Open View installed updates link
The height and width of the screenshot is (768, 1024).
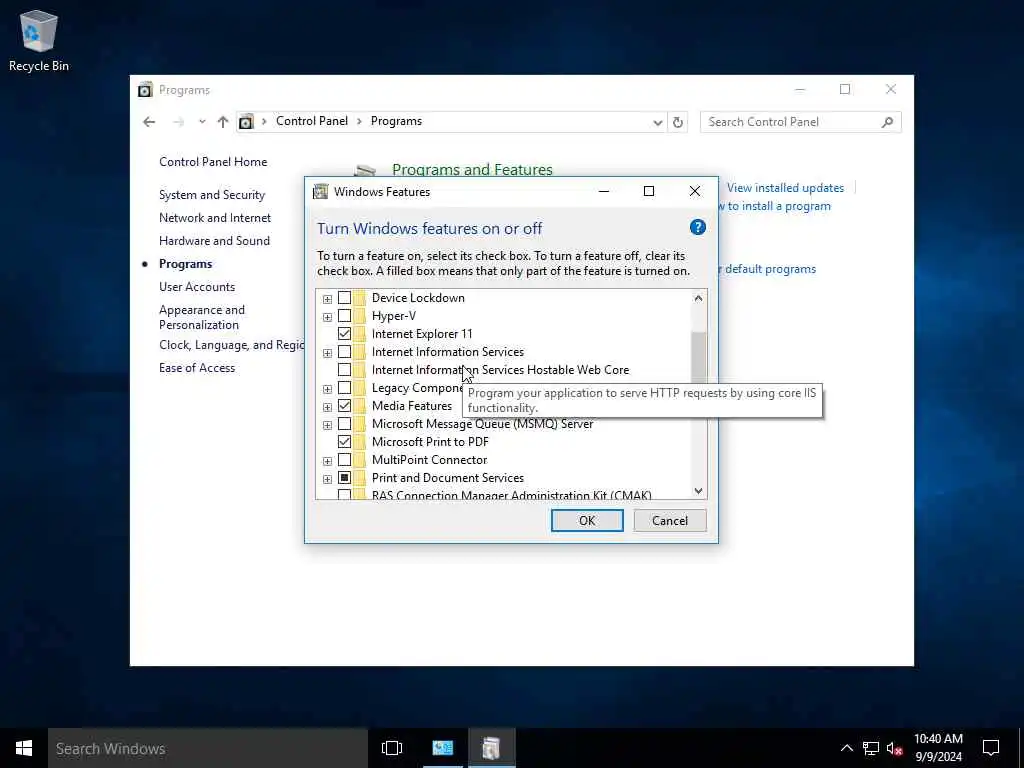pos(785,188)
